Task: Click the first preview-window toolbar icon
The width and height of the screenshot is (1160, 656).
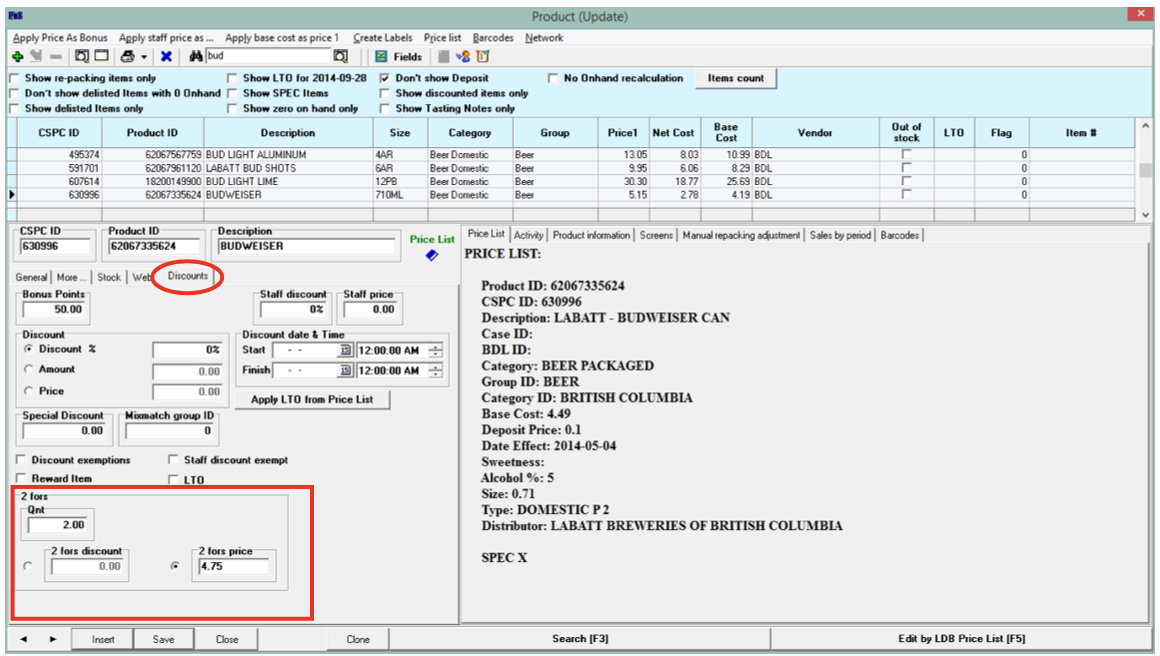Action: [82, 56]
